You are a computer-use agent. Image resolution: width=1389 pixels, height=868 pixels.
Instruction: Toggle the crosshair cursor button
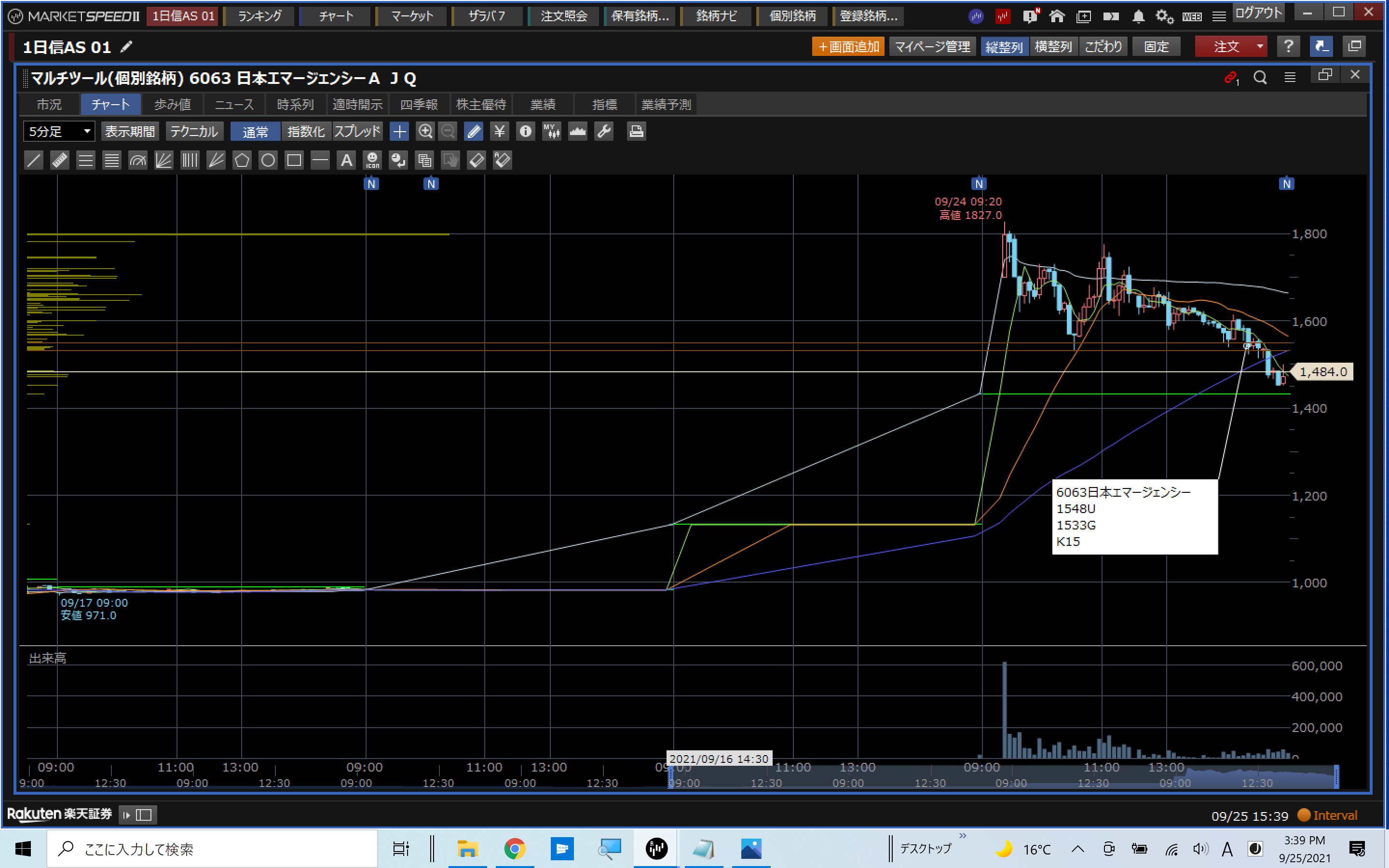point(399,132)
